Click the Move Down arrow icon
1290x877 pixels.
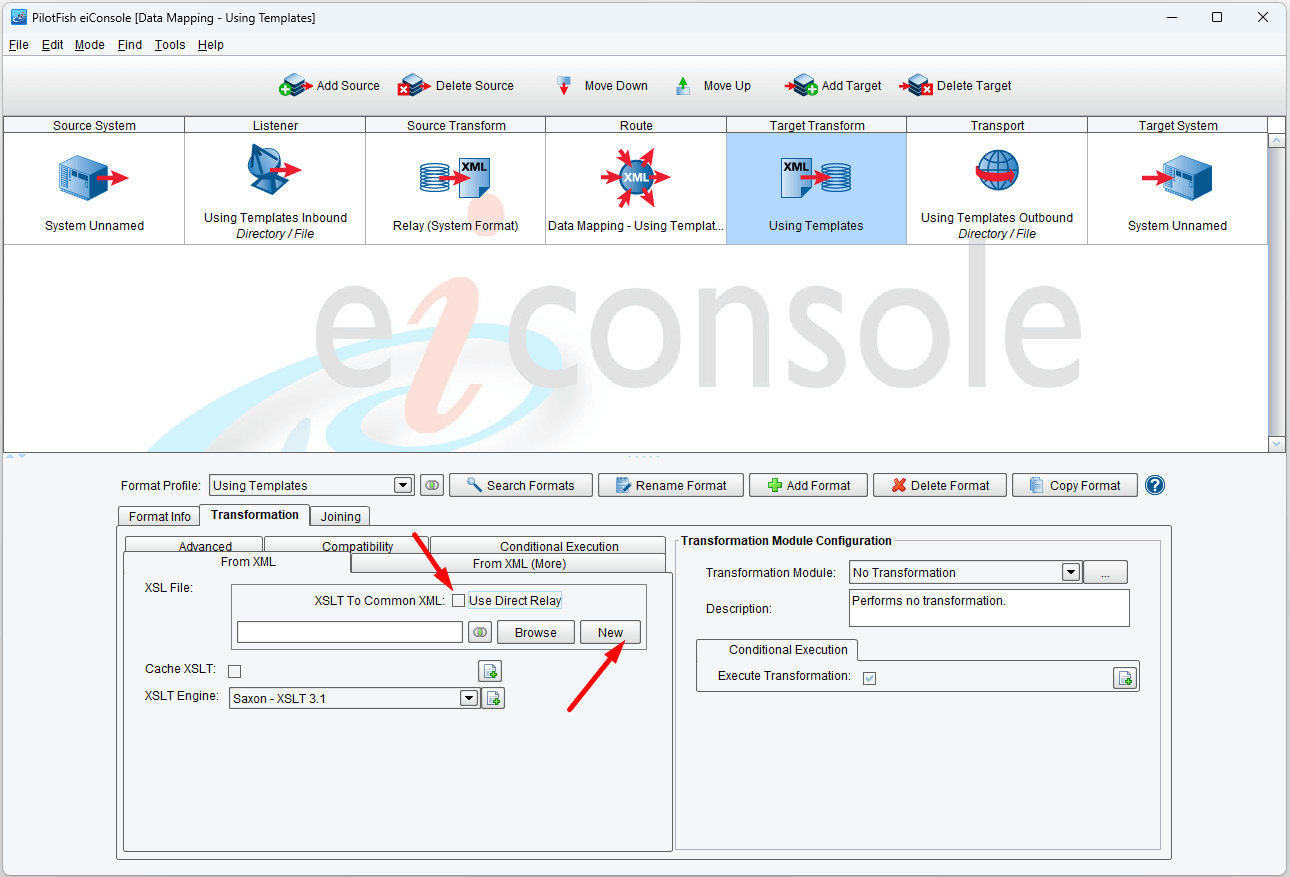tap(564, 86)
